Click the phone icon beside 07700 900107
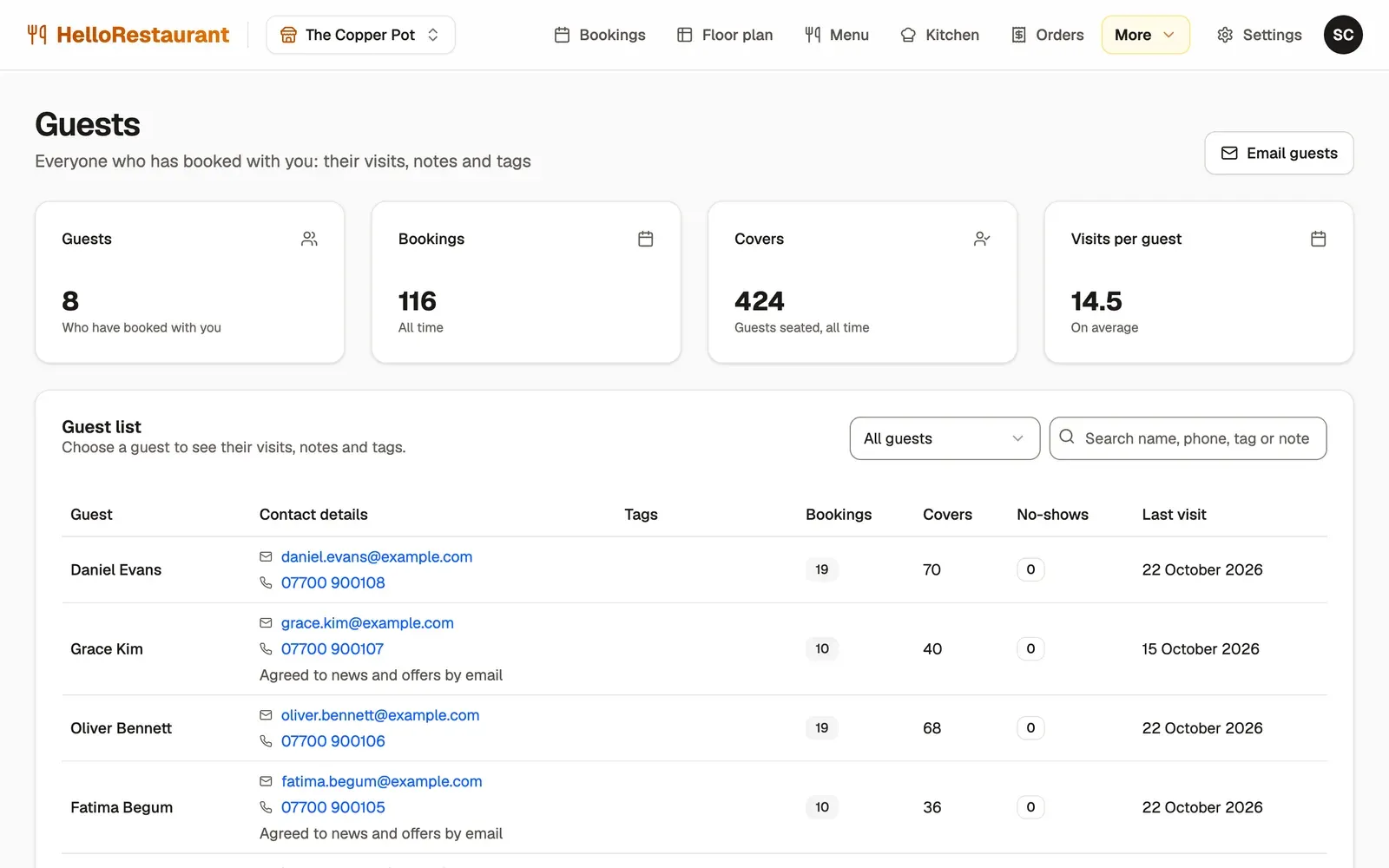 [266, 648]
